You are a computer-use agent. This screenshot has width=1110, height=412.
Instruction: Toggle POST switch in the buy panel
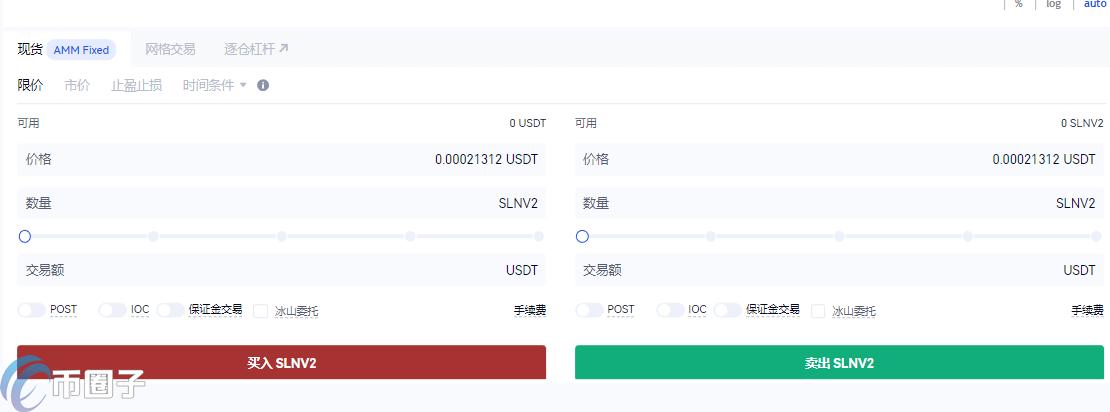tap(32, 310)
